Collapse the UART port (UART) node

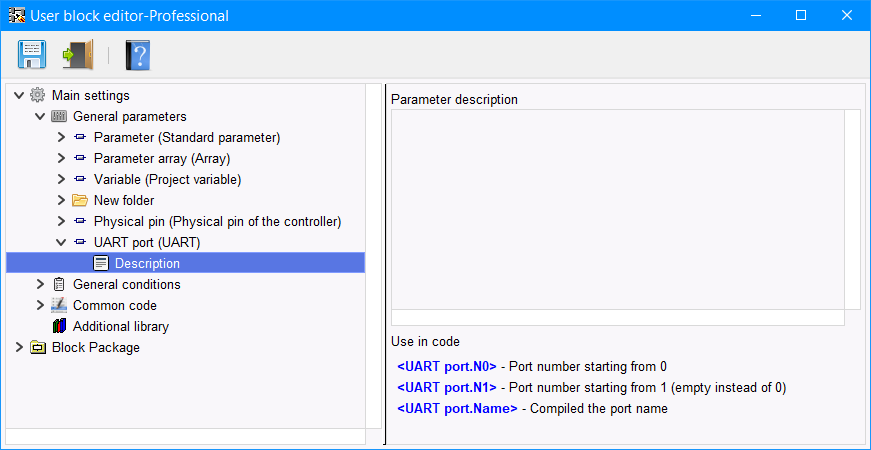tap(61, 243)
